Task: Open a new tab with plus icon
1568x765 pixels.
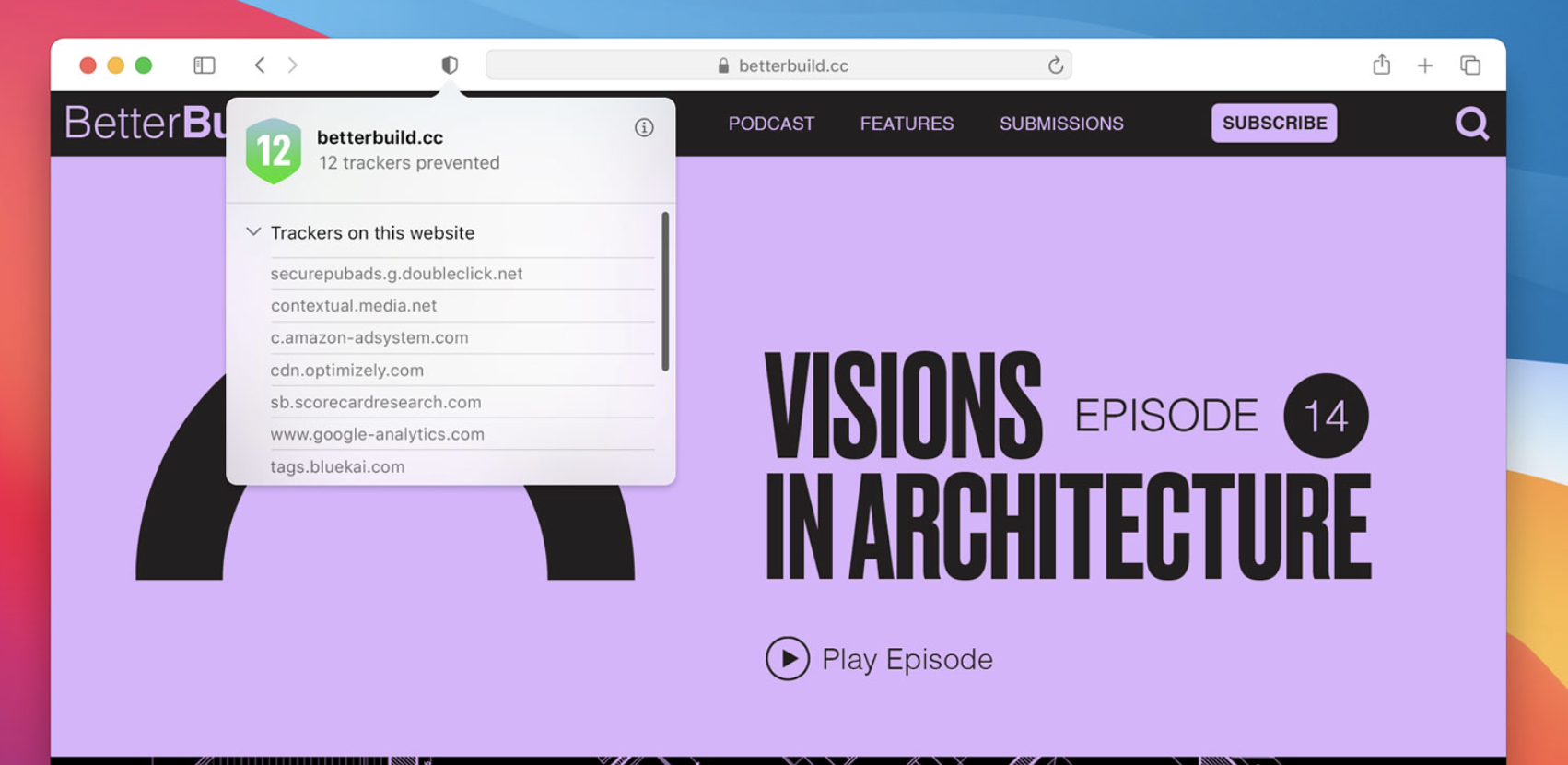Action: [x=1425, y=65]
